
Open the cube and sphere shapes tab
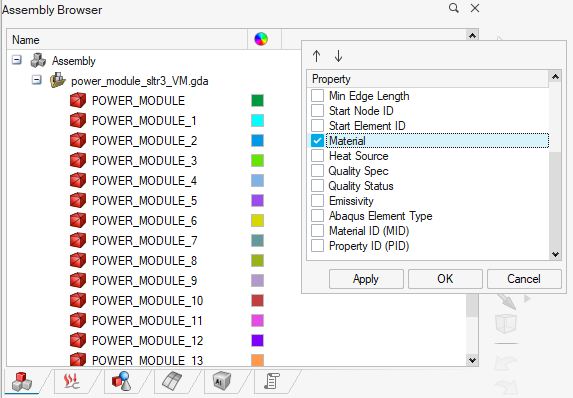point(121,382)
